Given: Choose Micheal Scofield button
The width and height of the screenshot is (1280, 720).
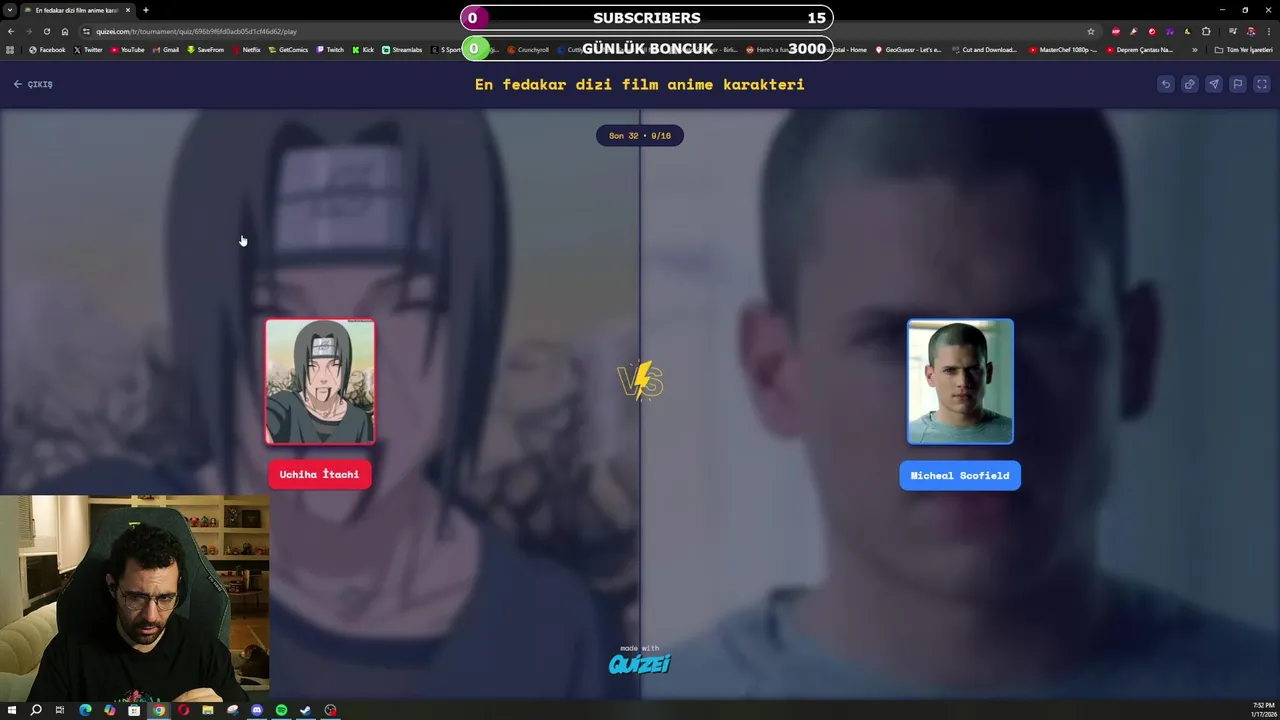Looking at the screenshot, I should point(960,476).
